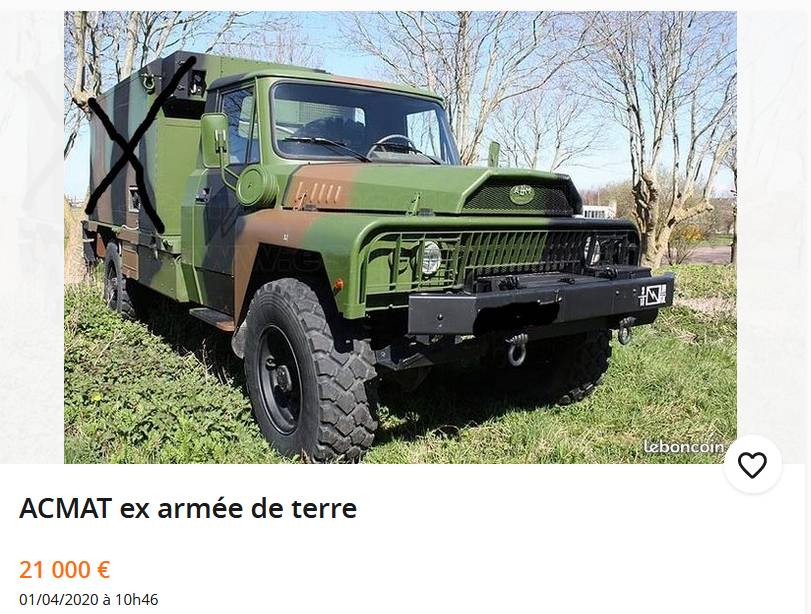
Task: Click the leboncoin watermark on the photo
Action: [x=683, y=446]
